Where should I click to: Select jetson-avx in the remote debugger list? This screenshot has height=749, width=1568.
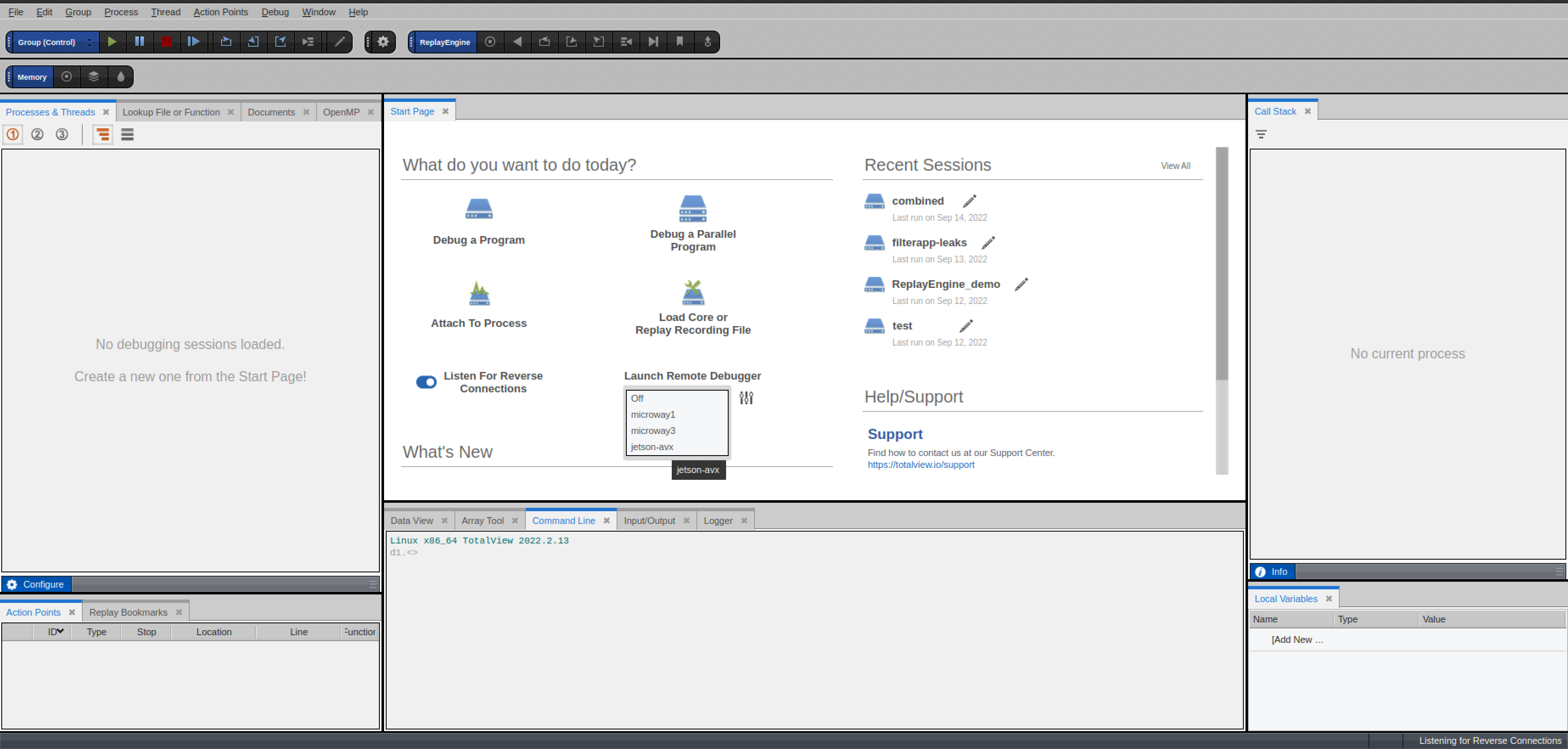(677, 447)
